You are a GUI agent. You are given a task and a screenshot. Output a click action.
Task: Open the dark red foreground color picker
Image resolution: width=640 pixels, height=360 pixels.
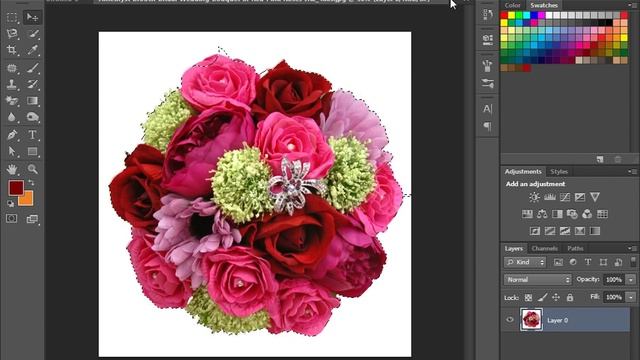[15, 187]
